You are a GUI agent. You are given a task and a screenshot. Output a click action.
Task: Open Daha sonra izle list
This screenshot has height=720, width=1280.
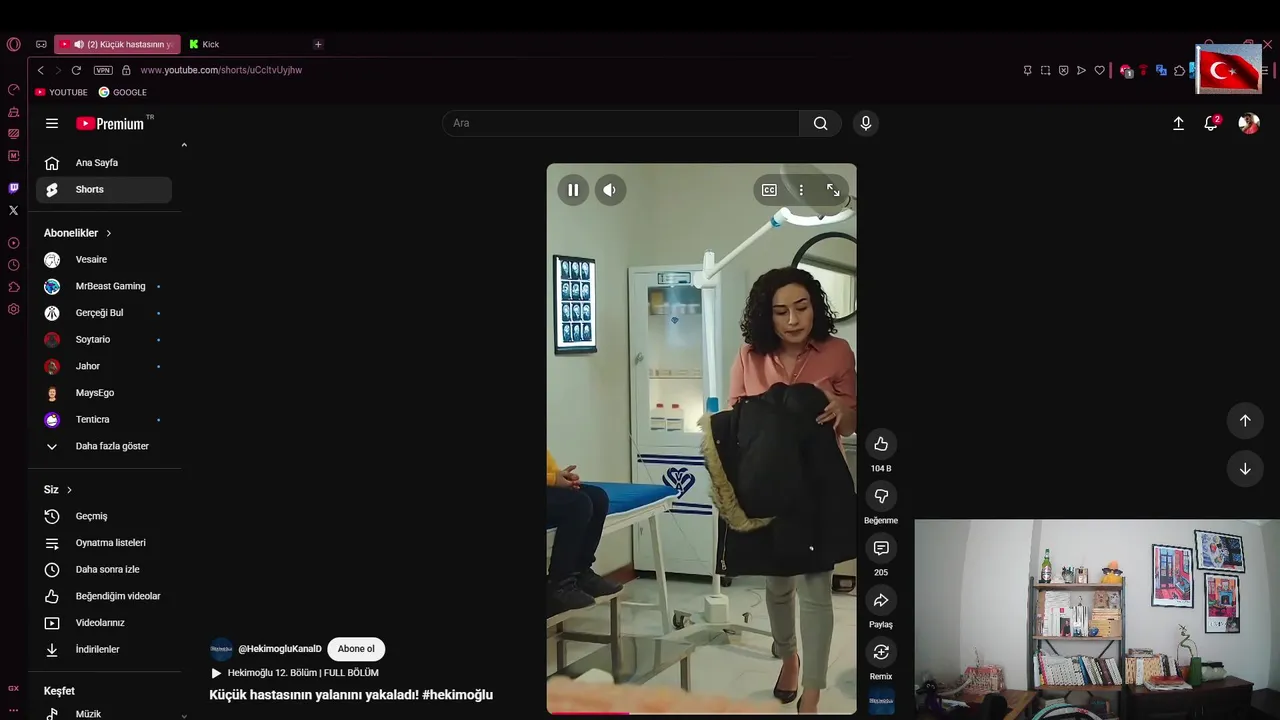tap(104, 569)
